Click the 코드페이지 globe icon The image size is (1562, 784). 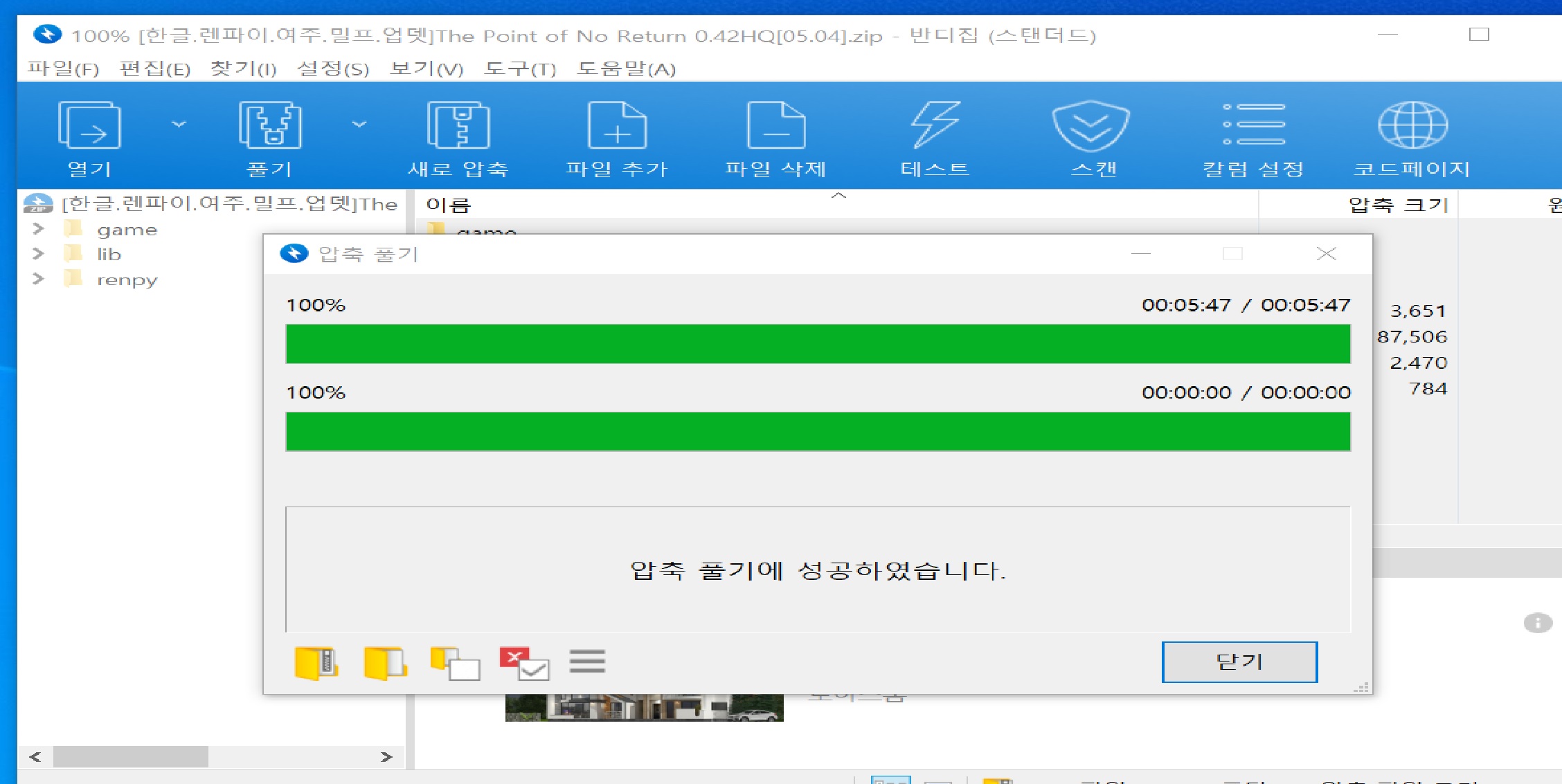point(1412,126)
